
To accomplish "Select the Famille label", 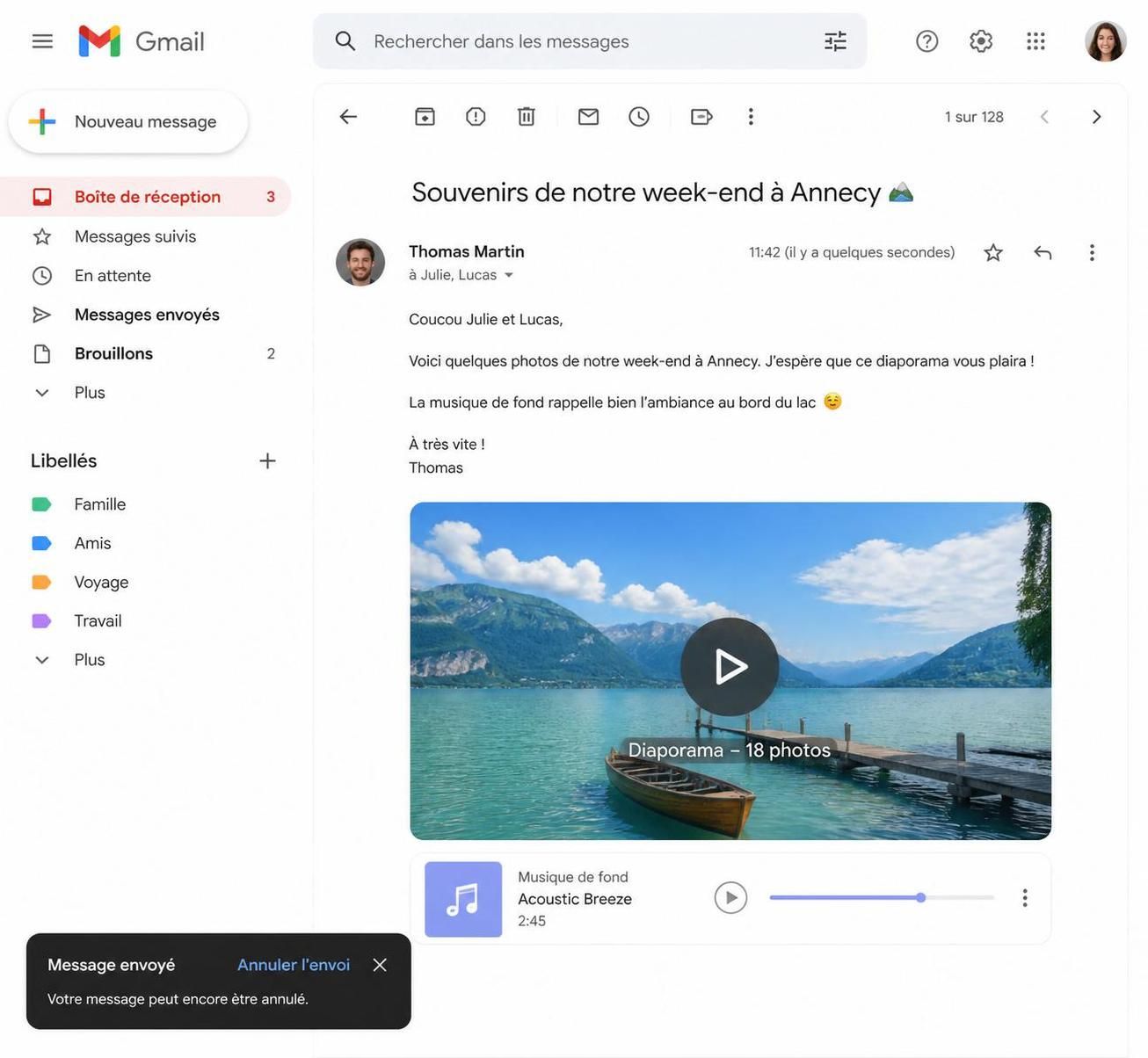I will [x=99, y=504].
